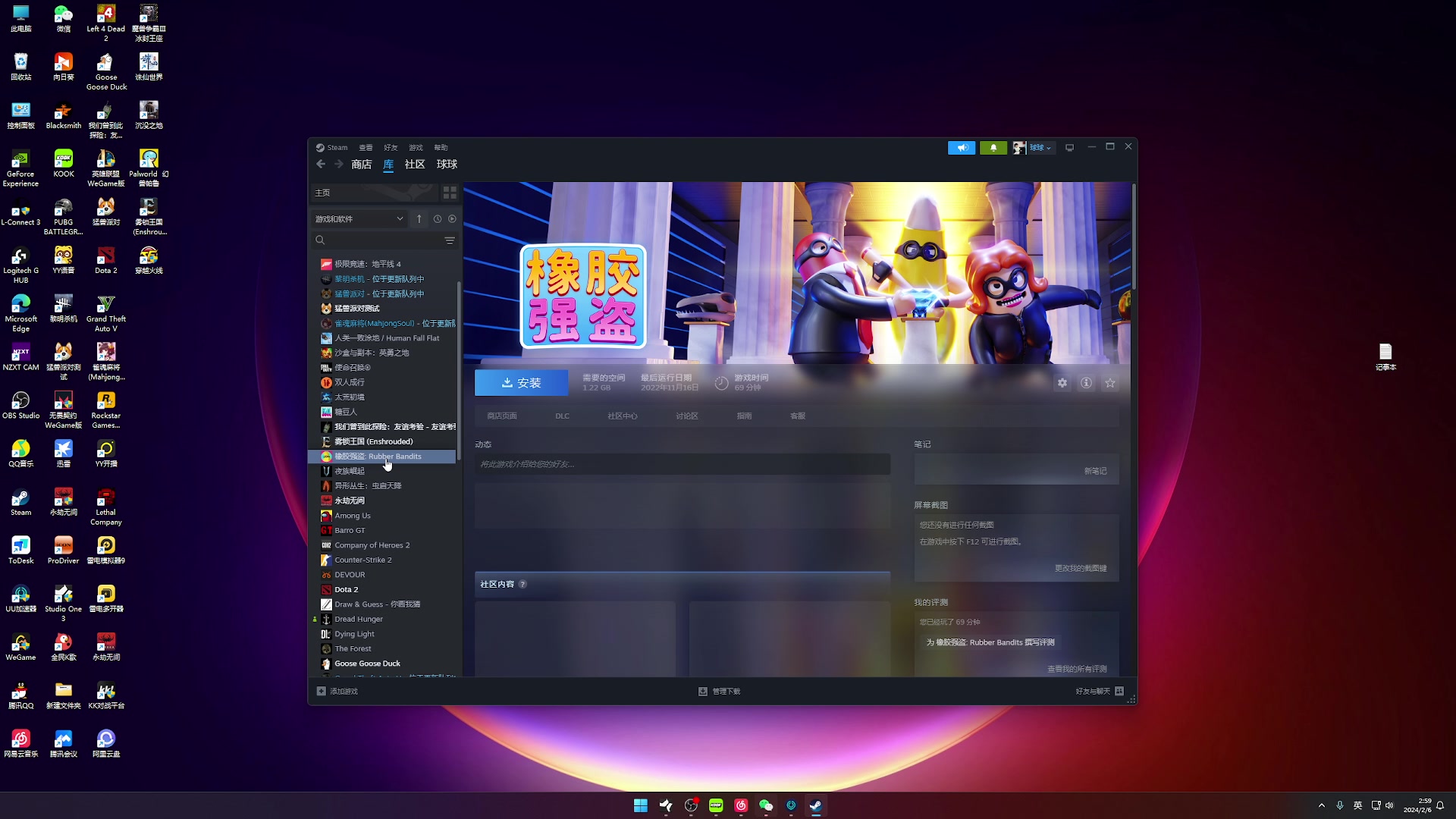Click the activity post input field
Image resolution: width=1456 pixels, height=819 pixels.
(x=682, y=464)
